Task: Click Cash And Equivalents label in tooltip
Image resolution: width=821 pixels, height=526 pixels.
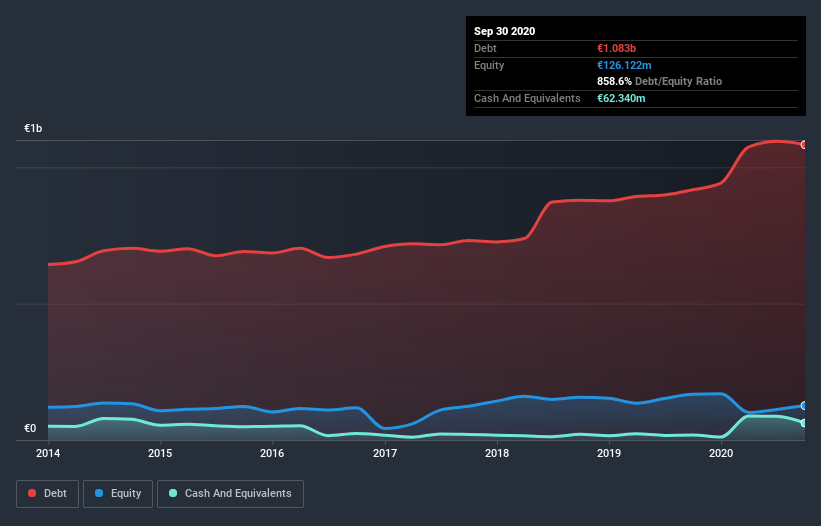Action: [x=527, y=98]
